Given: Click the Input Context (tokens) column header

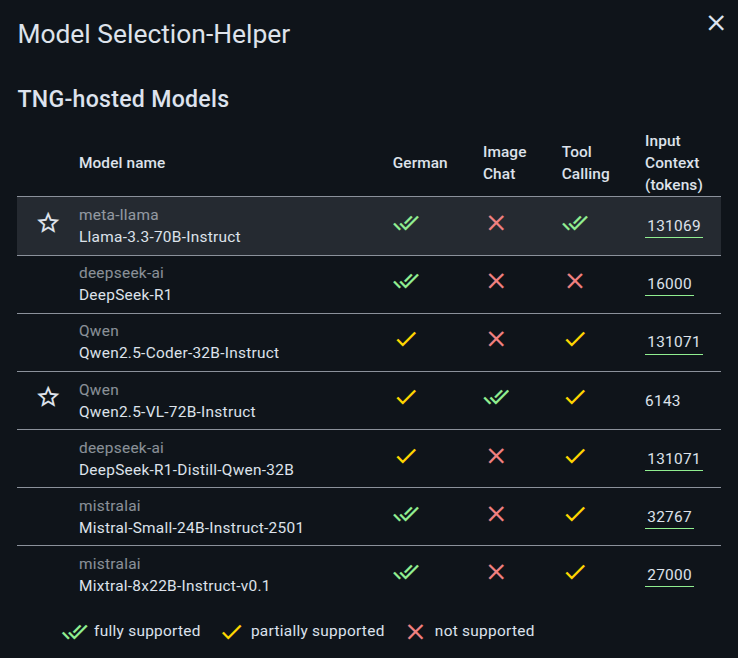Looking at the screenshot, I should point(674,163).
